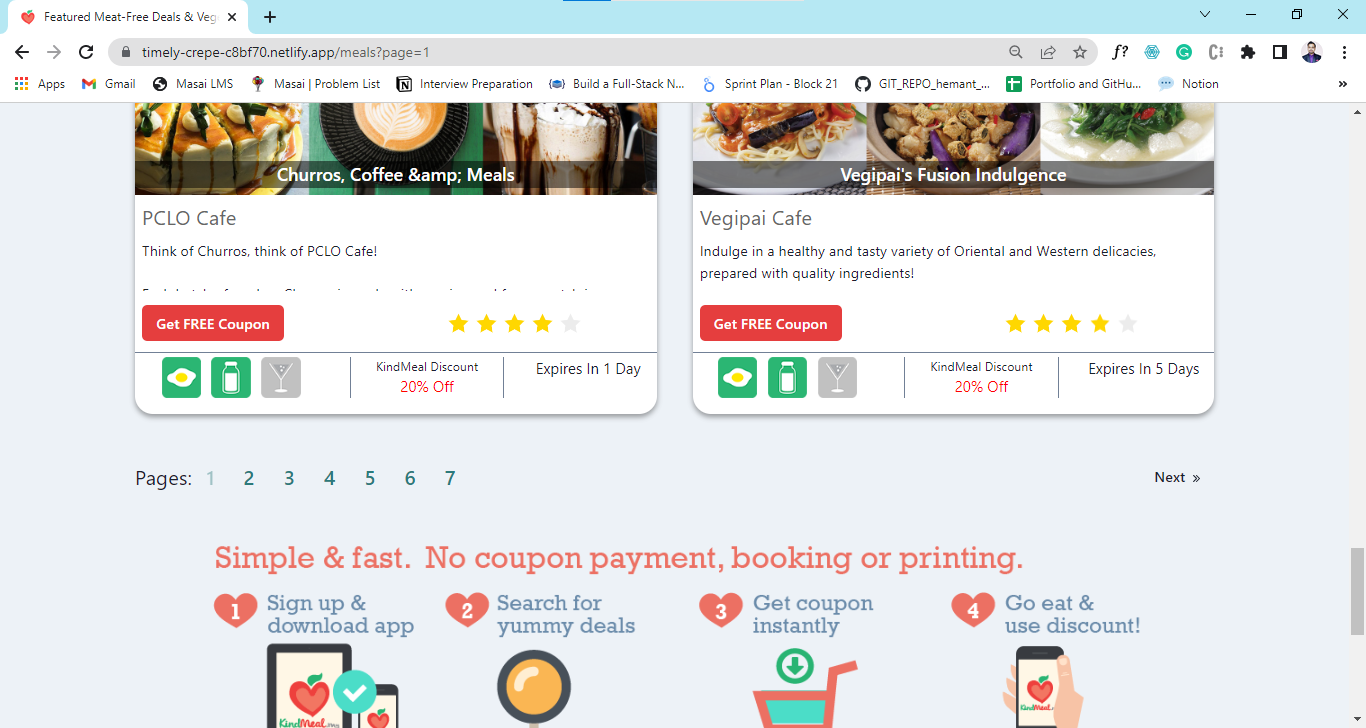
Task: Click the share page icon in address bar
Action: [1048, 52]
